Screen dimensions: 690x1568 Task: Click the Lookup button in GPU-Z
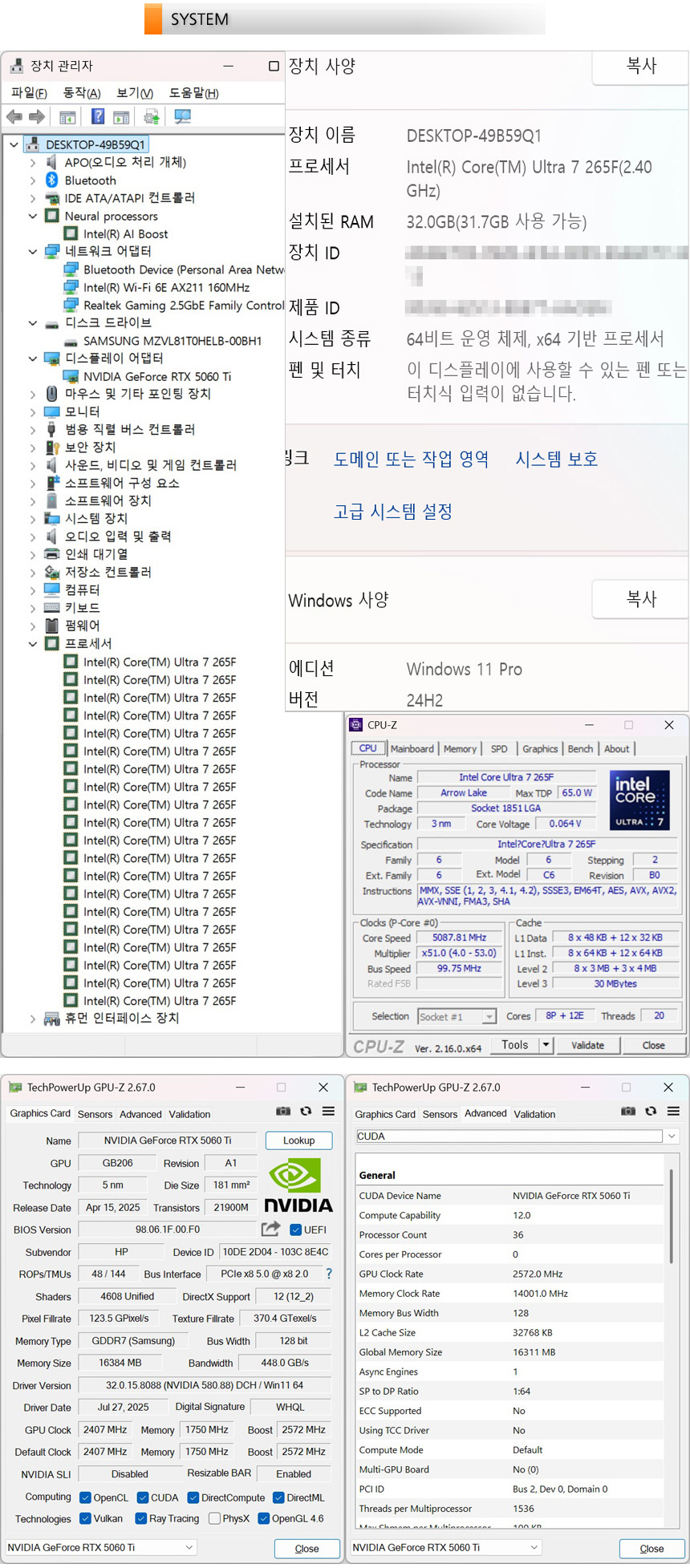pyautogui.click(x=298, y=1141)
